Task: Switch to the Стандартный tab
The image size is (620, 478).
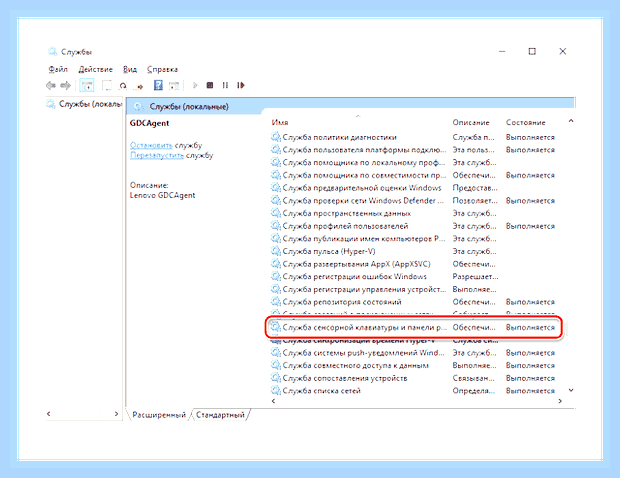Action: 220,415
